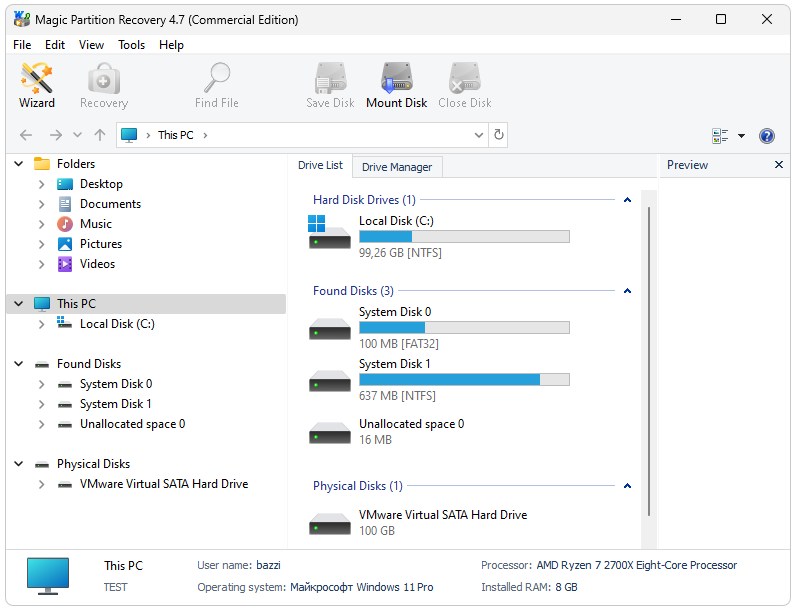Expand System Disk 0 tree node
This screenshot has height=608, width=795.
point(41,384)
